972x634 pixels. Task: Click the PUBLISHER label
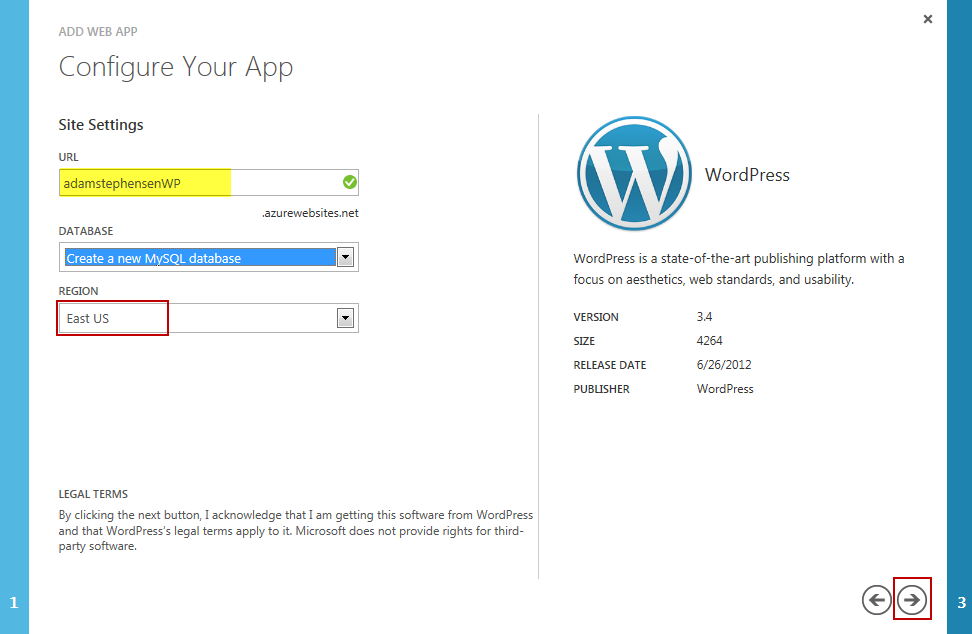point(601,389)
